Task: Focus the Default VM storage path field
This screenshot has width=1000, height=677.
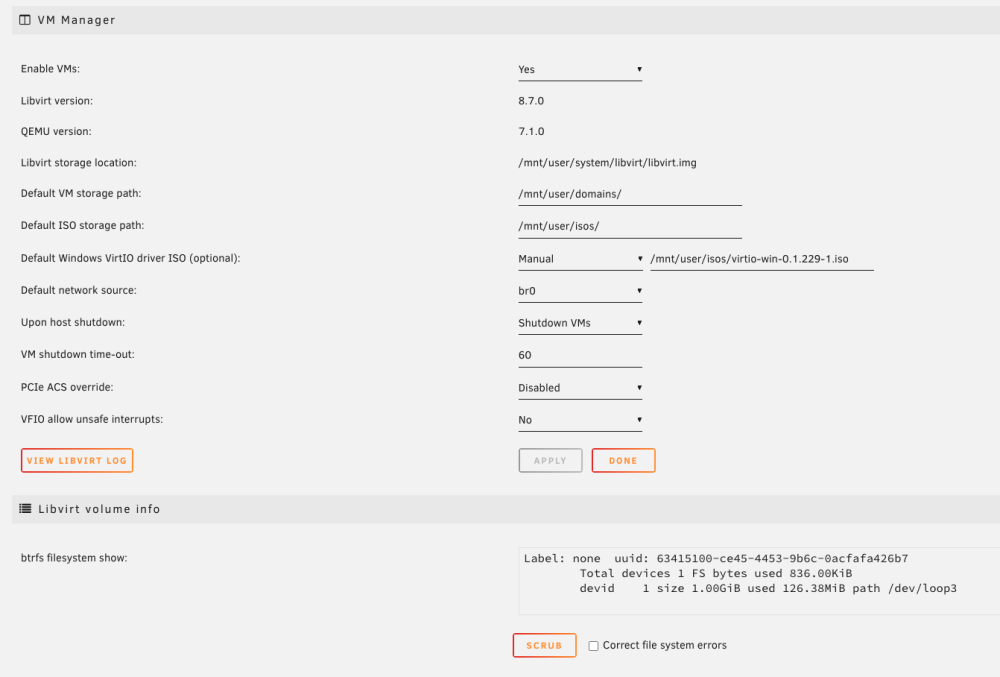Action: (629, 194)
